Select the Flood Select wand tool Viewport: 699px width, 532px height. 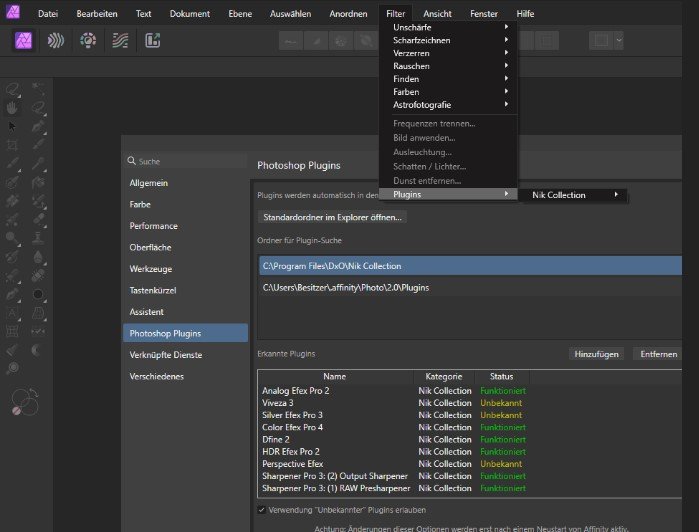pyautogui.click(x=38, y=89)
